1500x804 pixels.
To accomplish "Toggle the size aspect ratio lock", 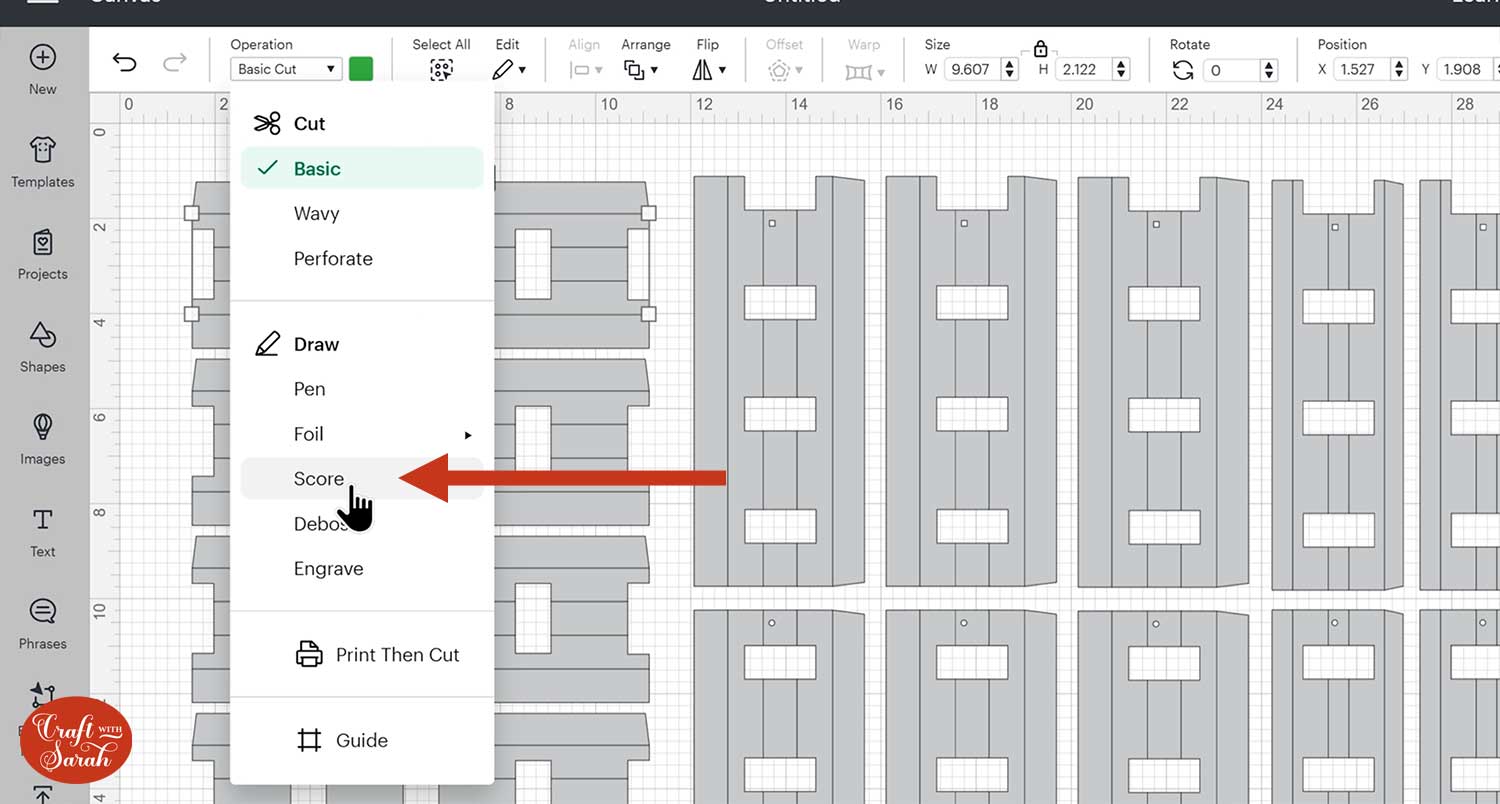I will [x=1040, y=49].
